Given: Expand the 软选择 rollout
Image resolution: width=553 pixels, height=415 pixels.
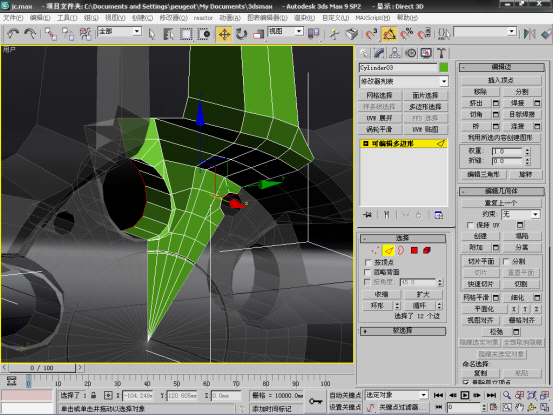Looking at the screenshot, I should tap(403, 331).
